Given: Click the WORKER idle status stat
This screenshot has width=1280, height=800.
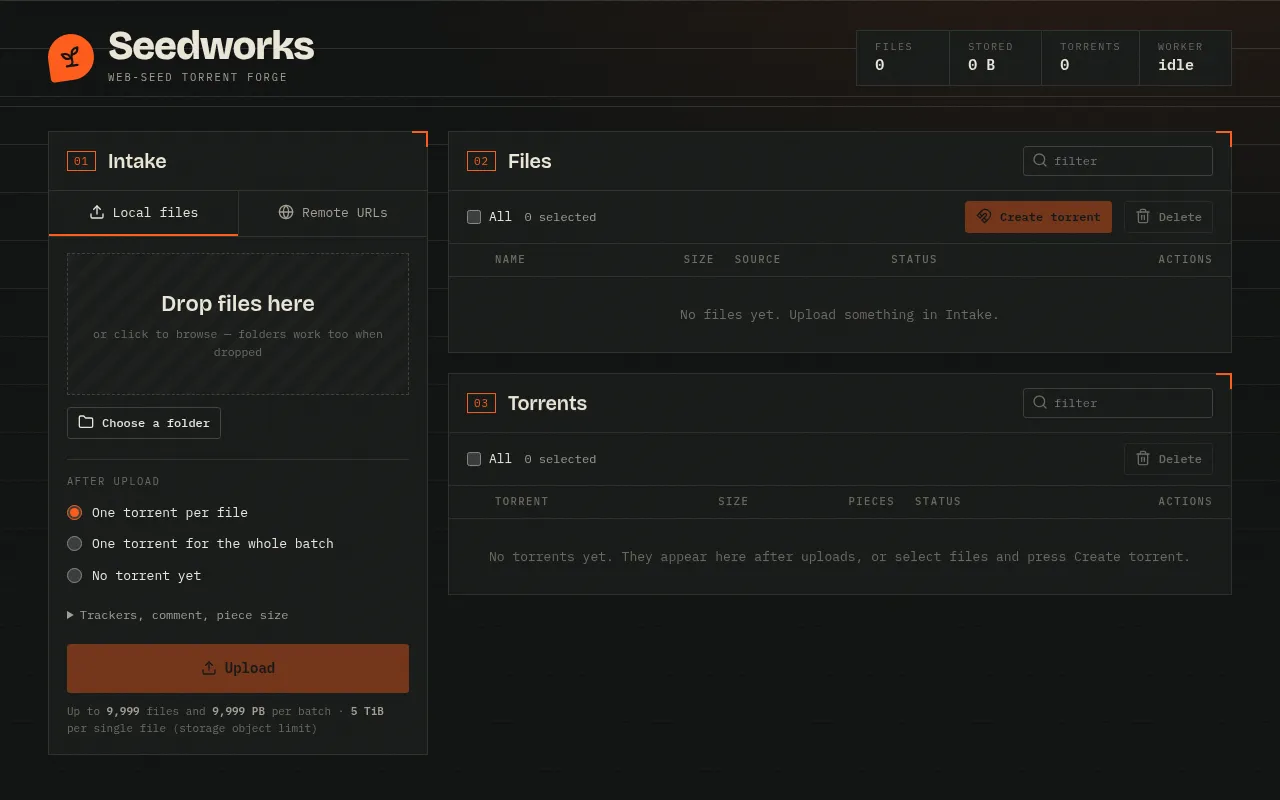Looking at the screenshot, I should (x=1185, y=58).
